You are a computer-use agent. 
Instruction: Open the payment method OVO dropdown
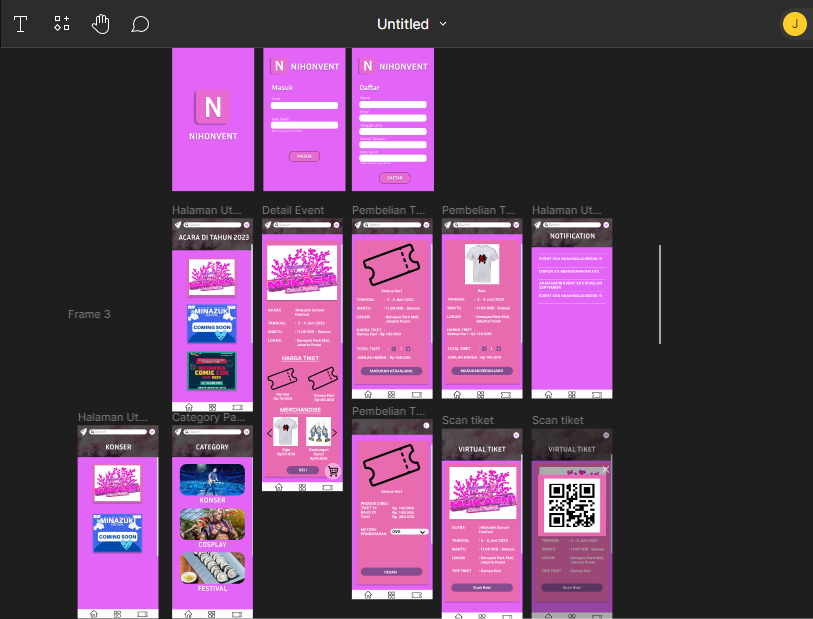(x=408, y=532)
